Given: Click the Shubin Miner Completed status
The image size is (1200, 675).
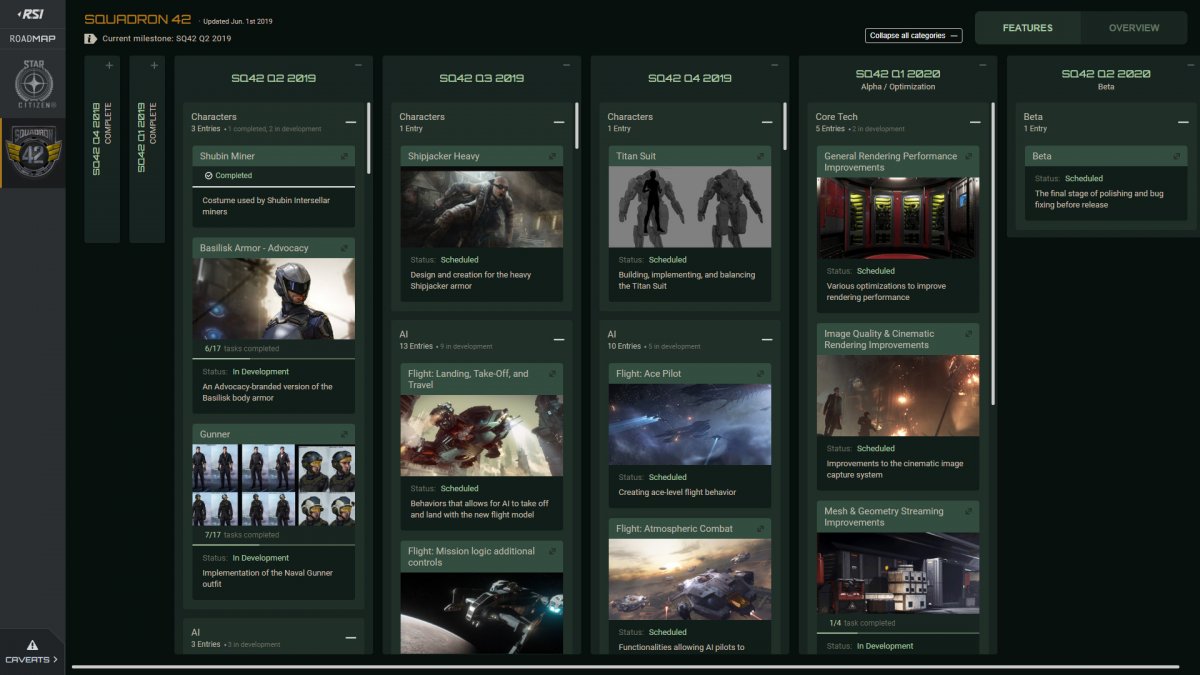Looking at the screenshot, I should (x=228, y=175).
